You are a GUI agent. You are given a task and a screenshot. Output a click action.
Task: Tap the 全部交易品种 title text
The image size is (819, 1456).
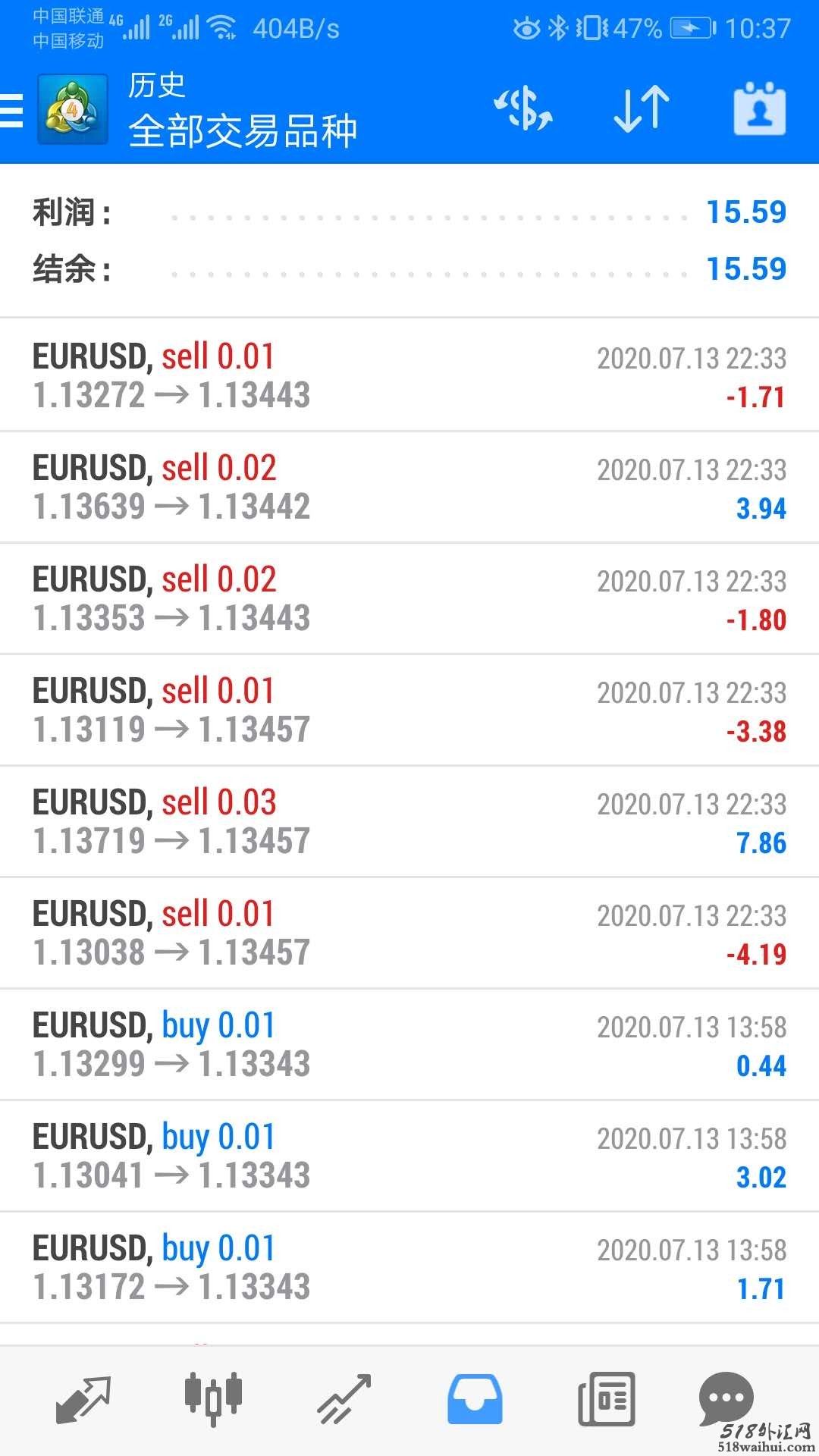point(243,130)
